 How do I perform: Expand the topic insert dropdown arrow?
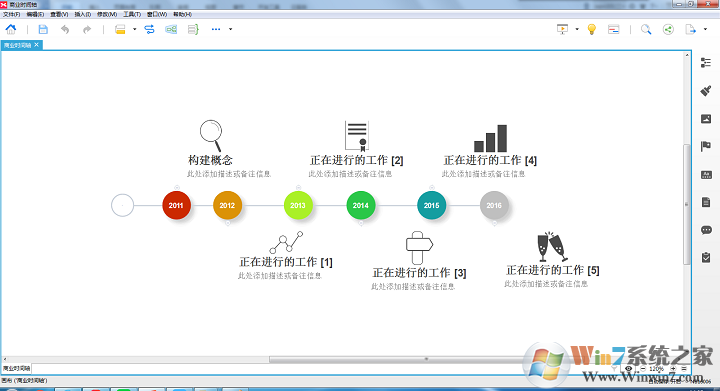(x=135, y=29)
